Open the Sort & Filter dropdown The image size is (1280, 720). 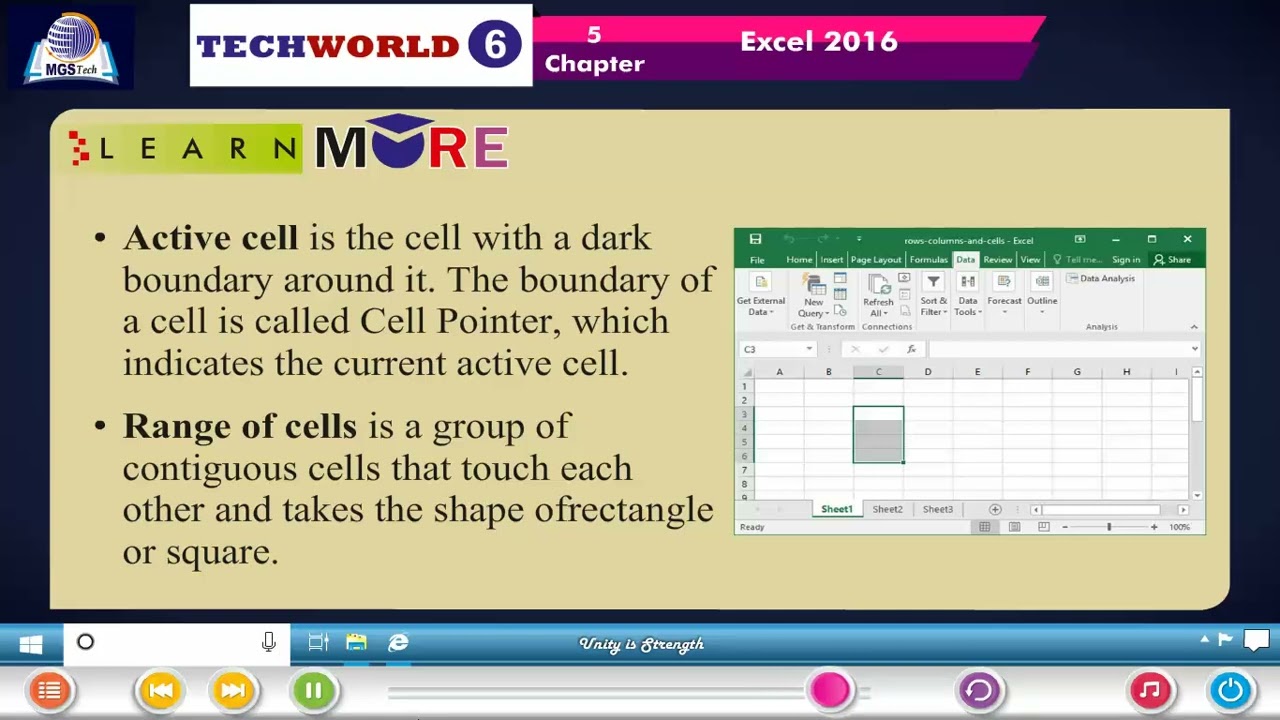(x=933, y=296)
